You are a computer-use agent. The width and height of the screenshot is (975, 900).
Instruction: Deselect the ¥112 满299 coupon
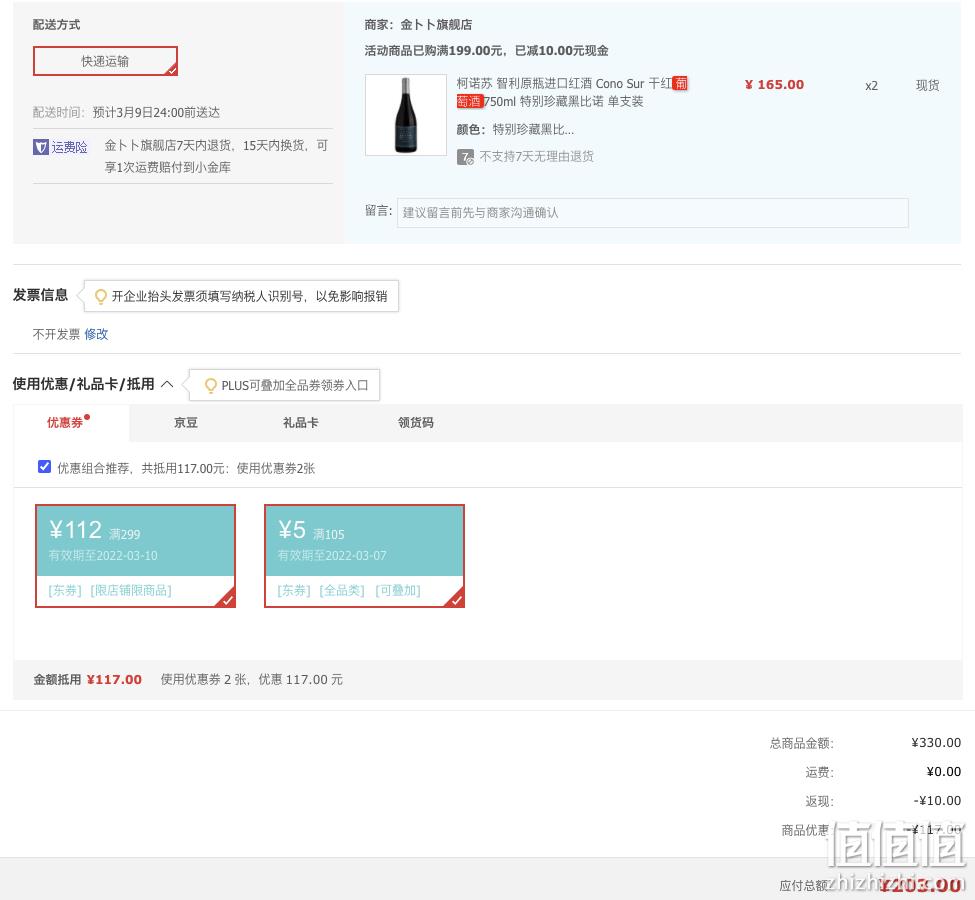click(136, 556)
